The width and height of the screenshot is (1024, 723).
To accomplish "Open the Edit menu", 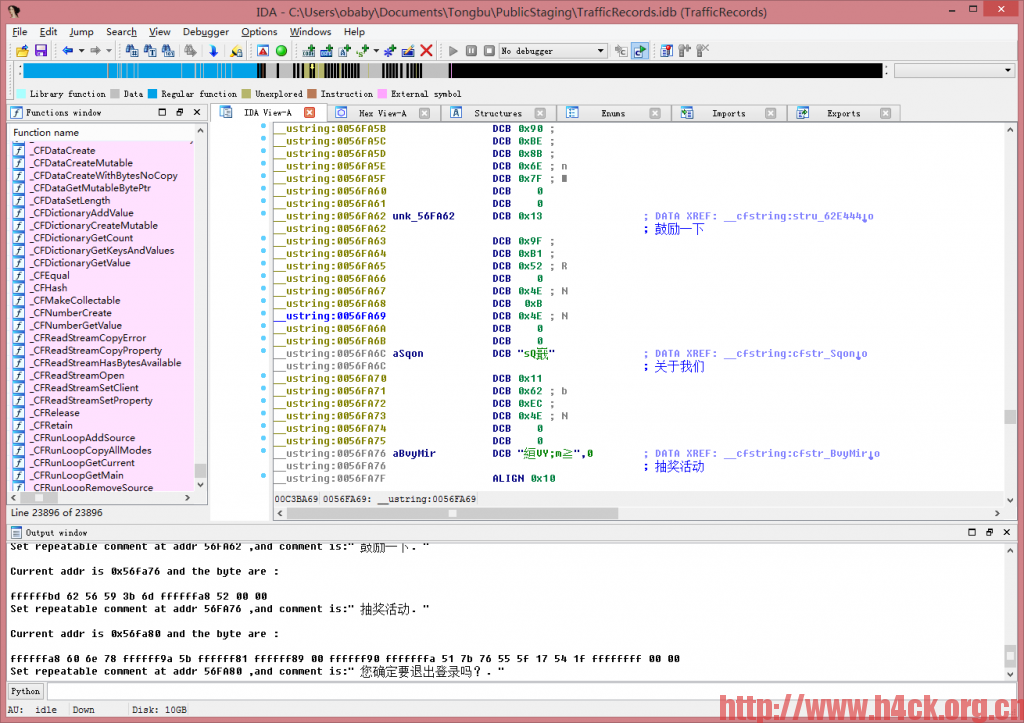I will [48, 31].
